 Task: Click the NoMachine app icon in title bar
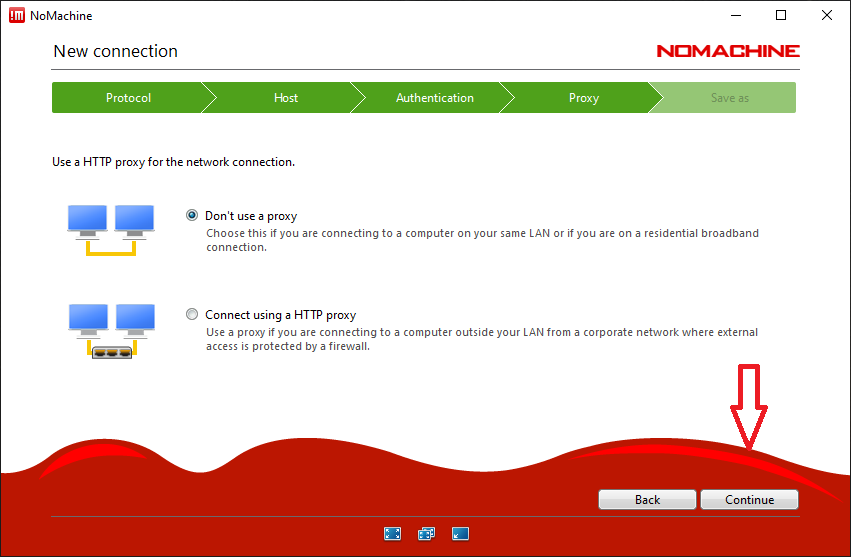click(x=17, y=16)
